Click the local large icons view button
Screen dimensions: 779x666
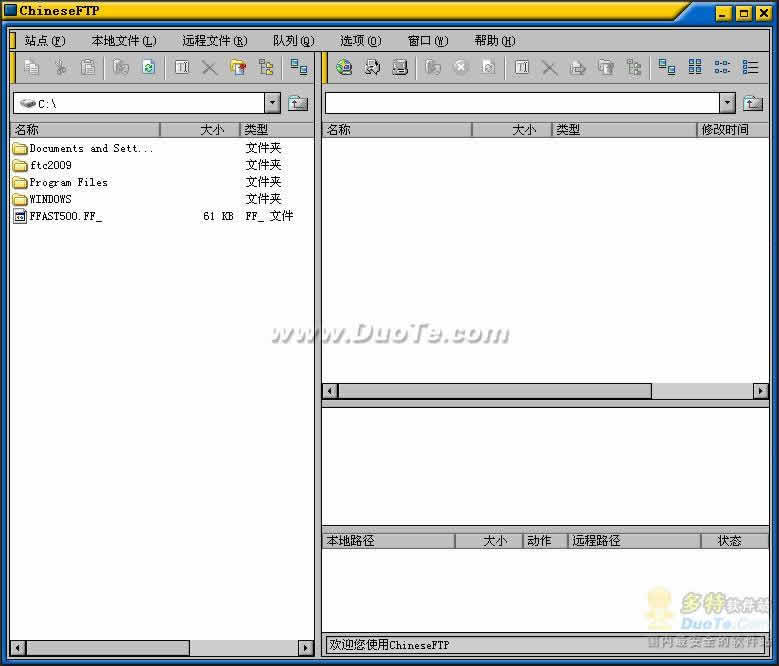(299, 67)
